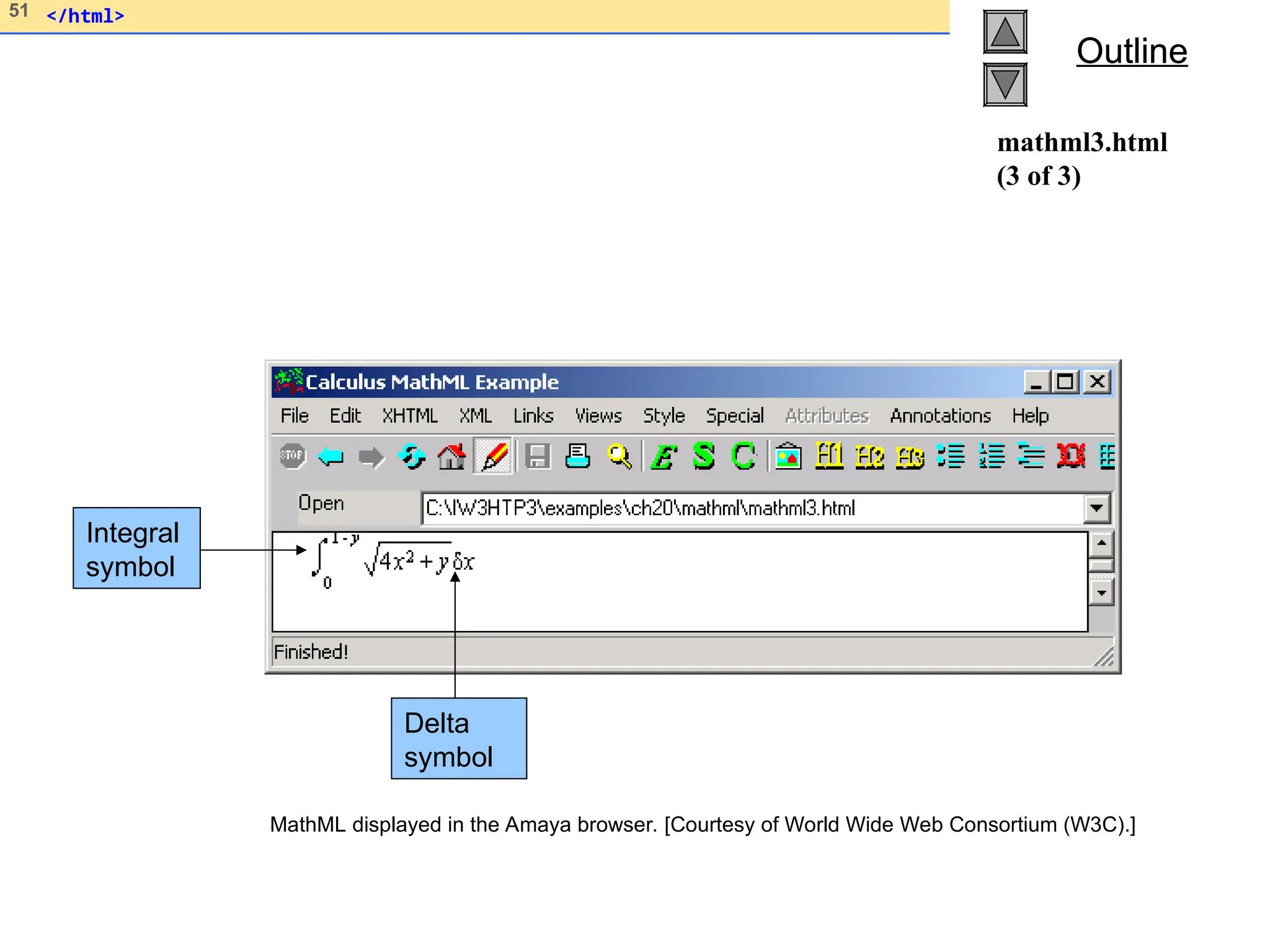Image resolution: width=1270 pixels, height=952 pixels.
Task: Click the window resize grip corner
Action: pos(1103,656)
